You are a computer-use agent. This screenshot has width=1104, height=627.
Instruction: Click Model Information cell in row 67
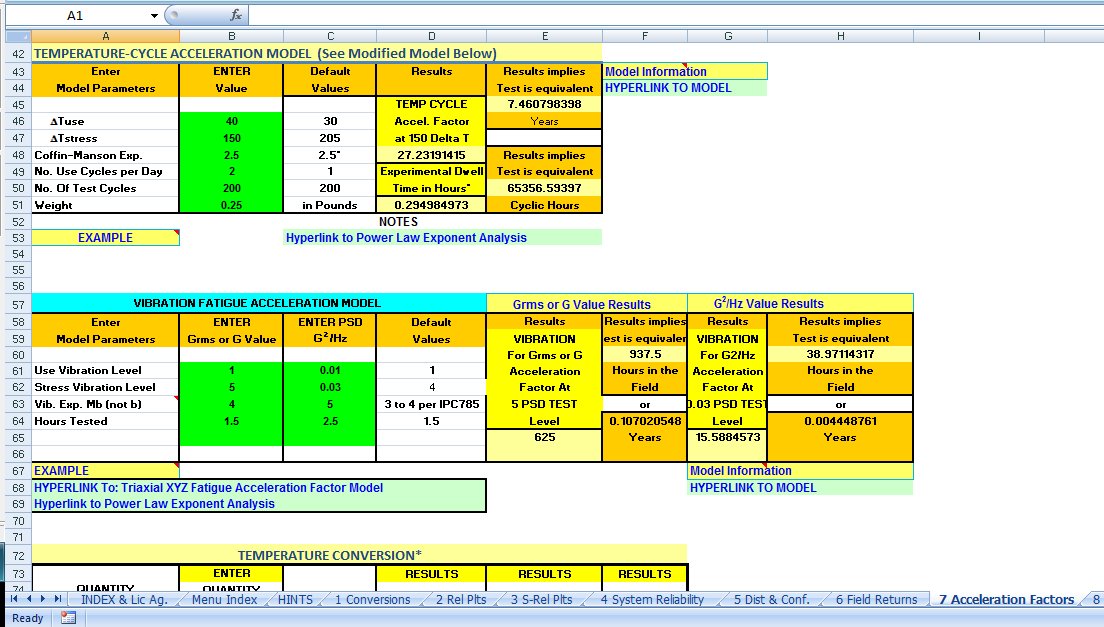coord(800,471)
